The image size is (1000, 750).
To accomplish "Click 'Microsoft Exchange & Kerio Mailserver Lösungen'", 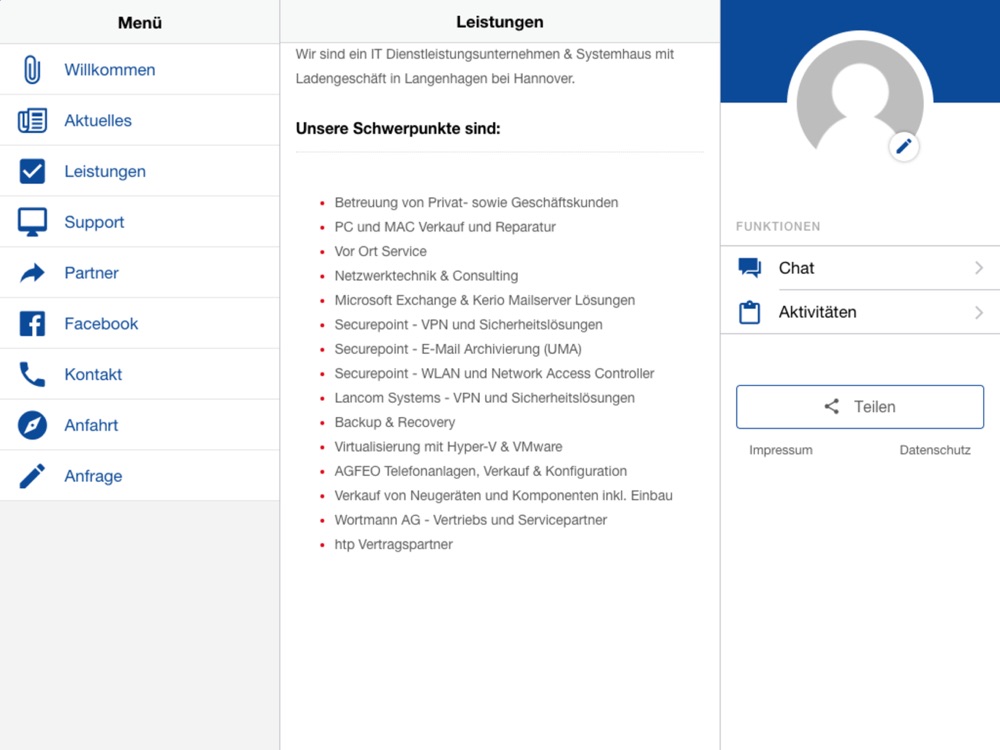I will 485,300.
